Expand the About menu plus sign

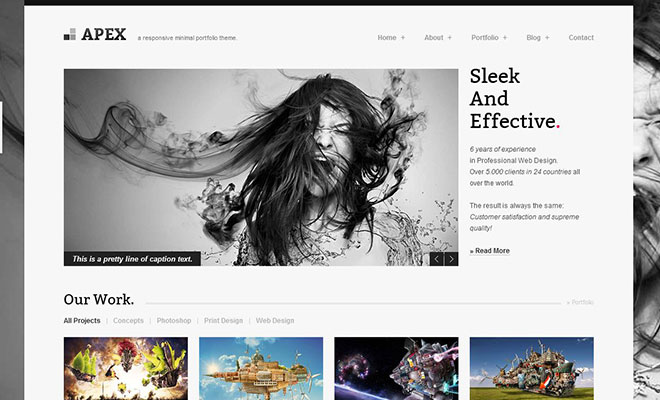click(450, 38)
